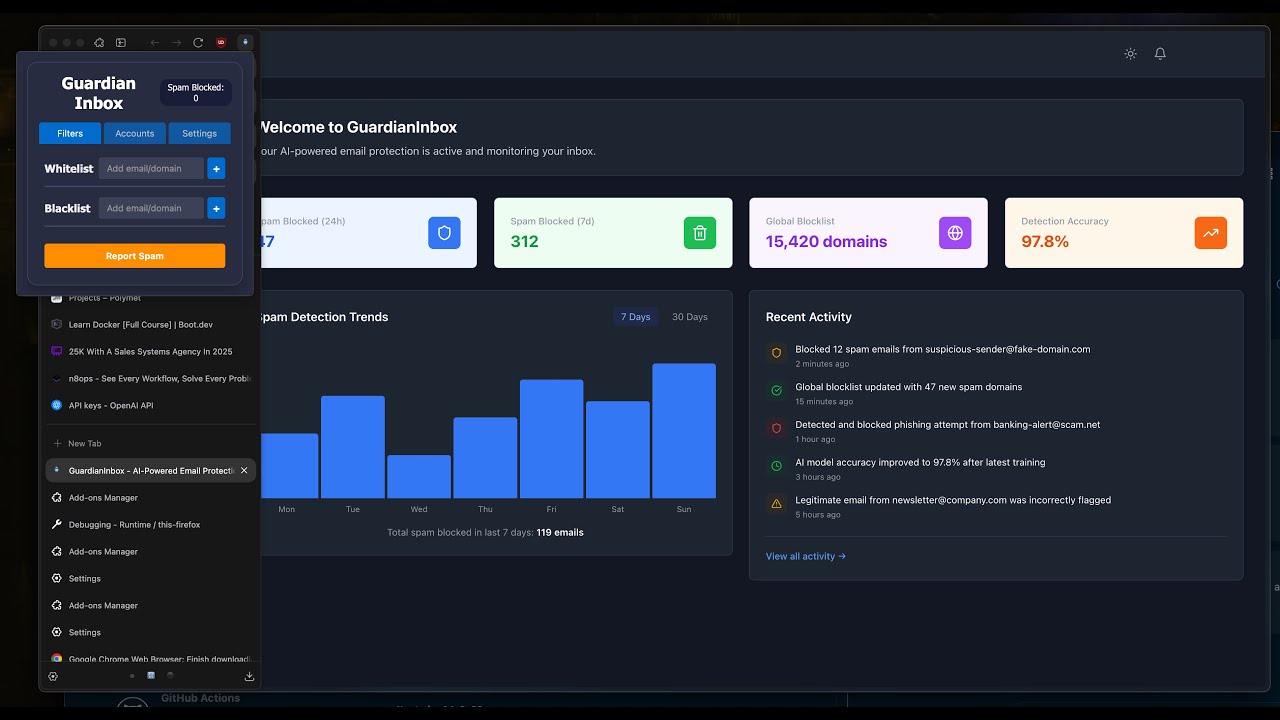Screen dimensions: 1280x720
Task: Click the Wednesday bar in the spam chart
Action: tap(419, 477)
